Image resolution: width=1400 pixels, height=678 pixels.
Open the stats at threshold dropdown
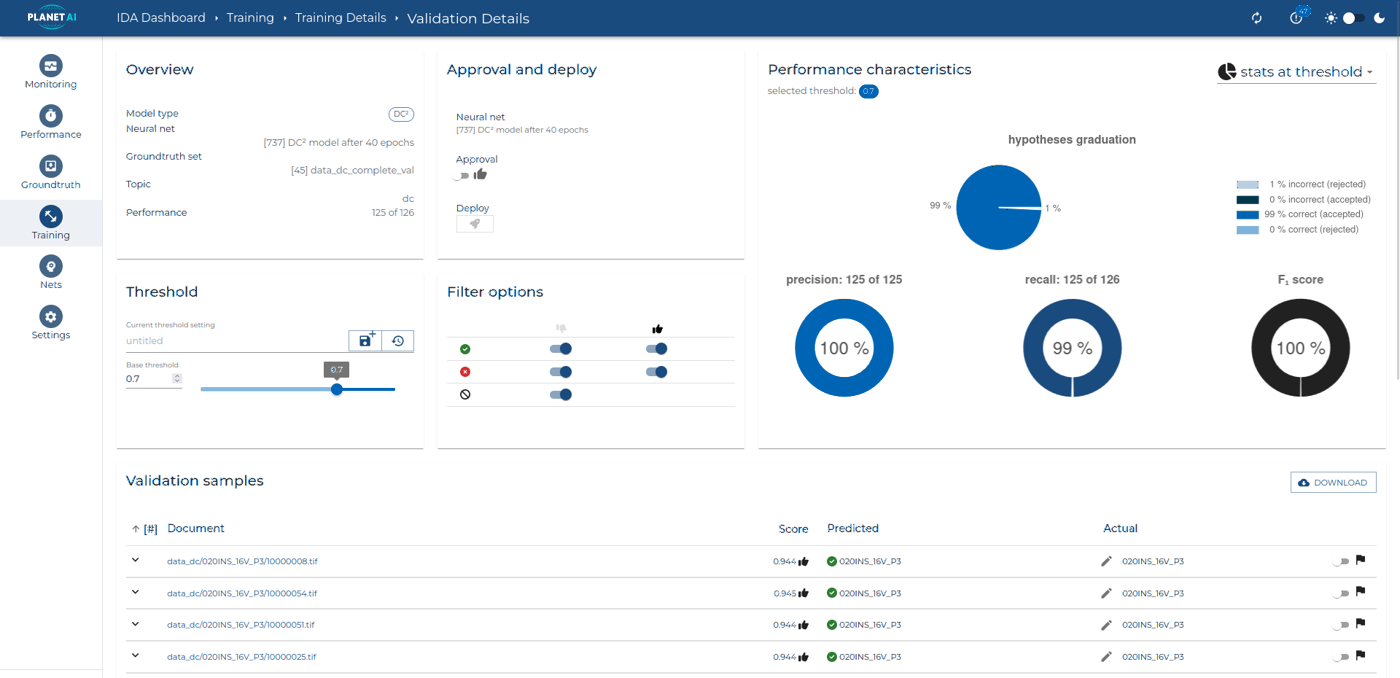1295,72
